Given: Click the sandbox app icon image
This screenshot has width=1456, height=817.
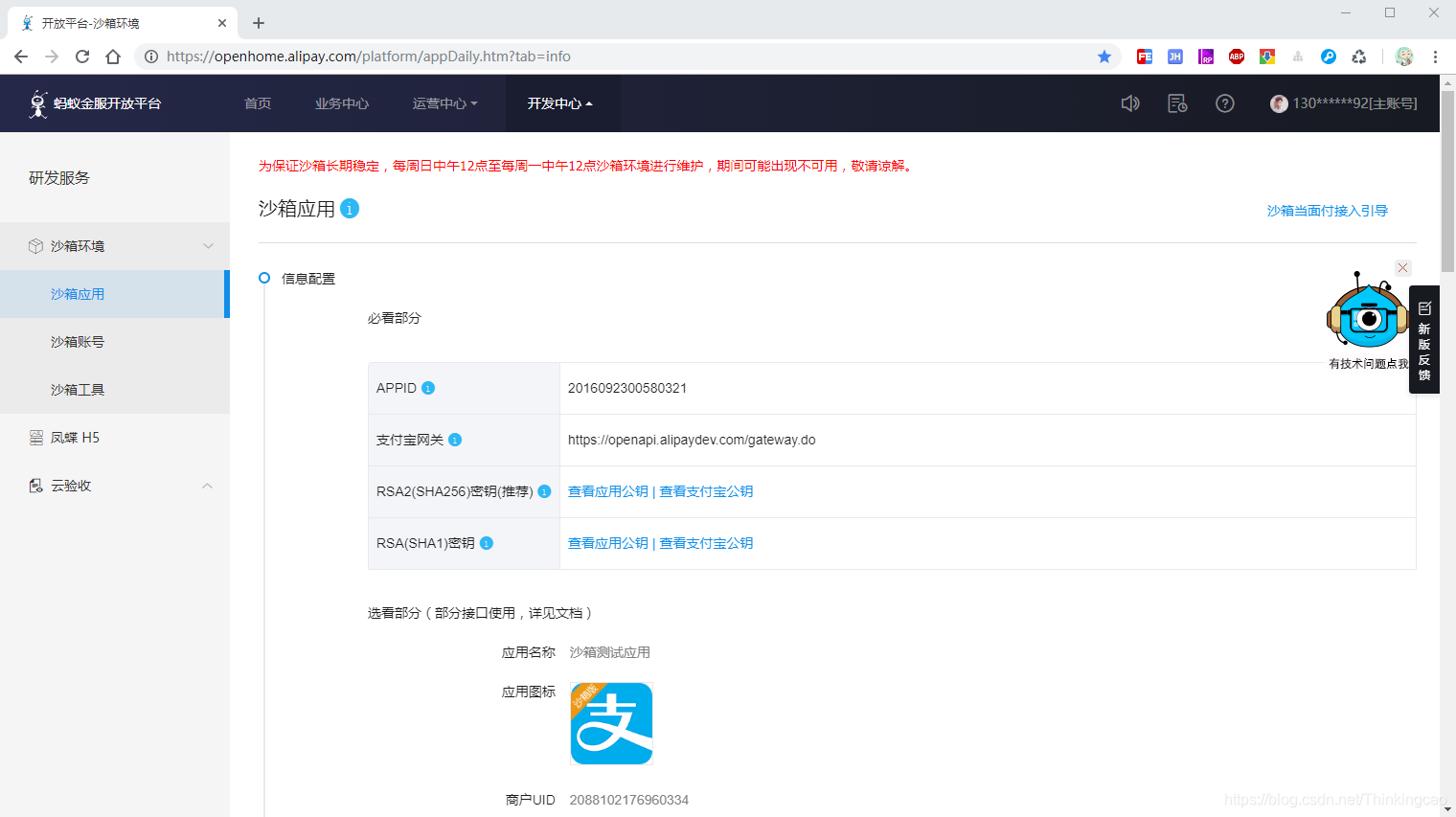Looking at the screenshot, I should (x=611, y=723).
